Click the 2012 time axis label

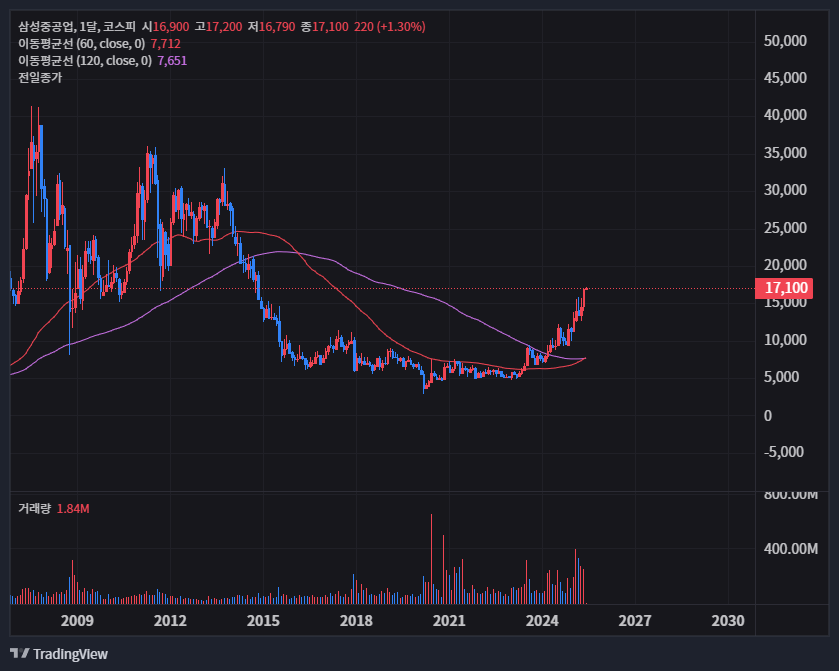click(170, 621)
